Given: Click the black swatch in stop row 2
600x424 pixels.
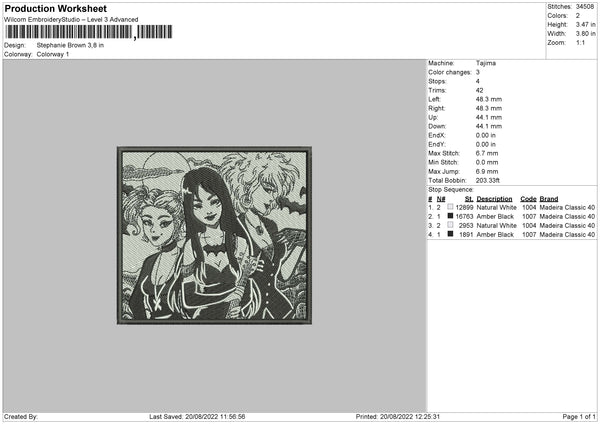Looking at the screenshot, I should (450, 216).
